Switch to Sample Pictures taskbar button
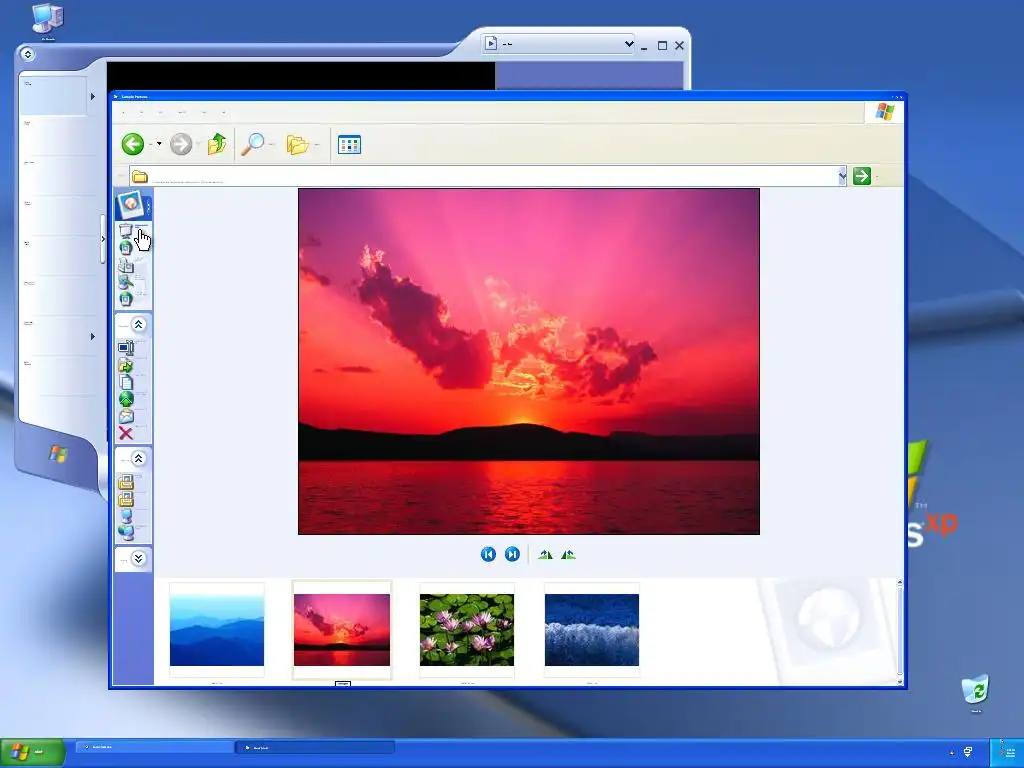Image resolution: width=1024 pixels, height=768 pixels. coord(315,747)
